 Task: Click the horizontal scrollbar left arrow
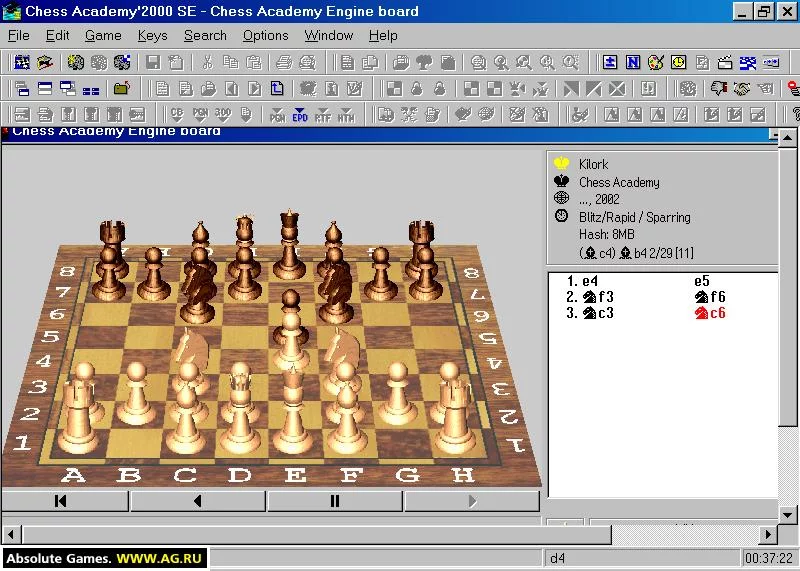[x=11, y=535]
